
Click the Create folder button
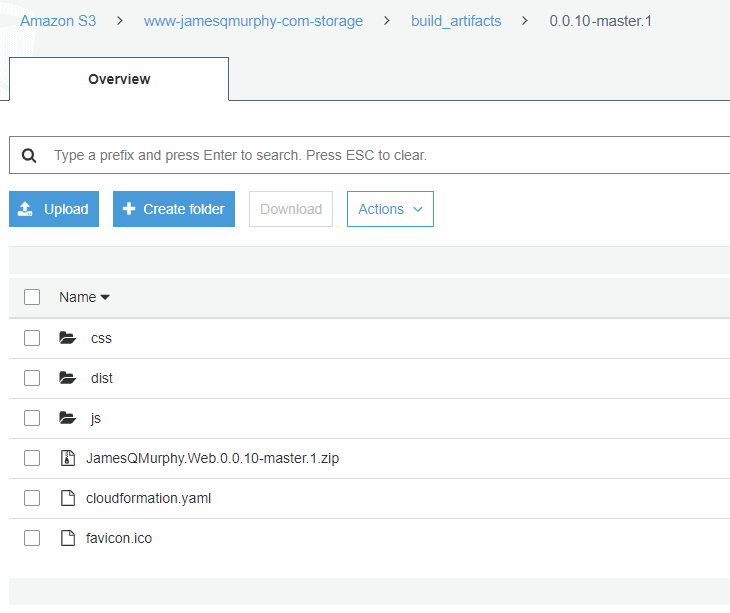(x=174, y=209)
